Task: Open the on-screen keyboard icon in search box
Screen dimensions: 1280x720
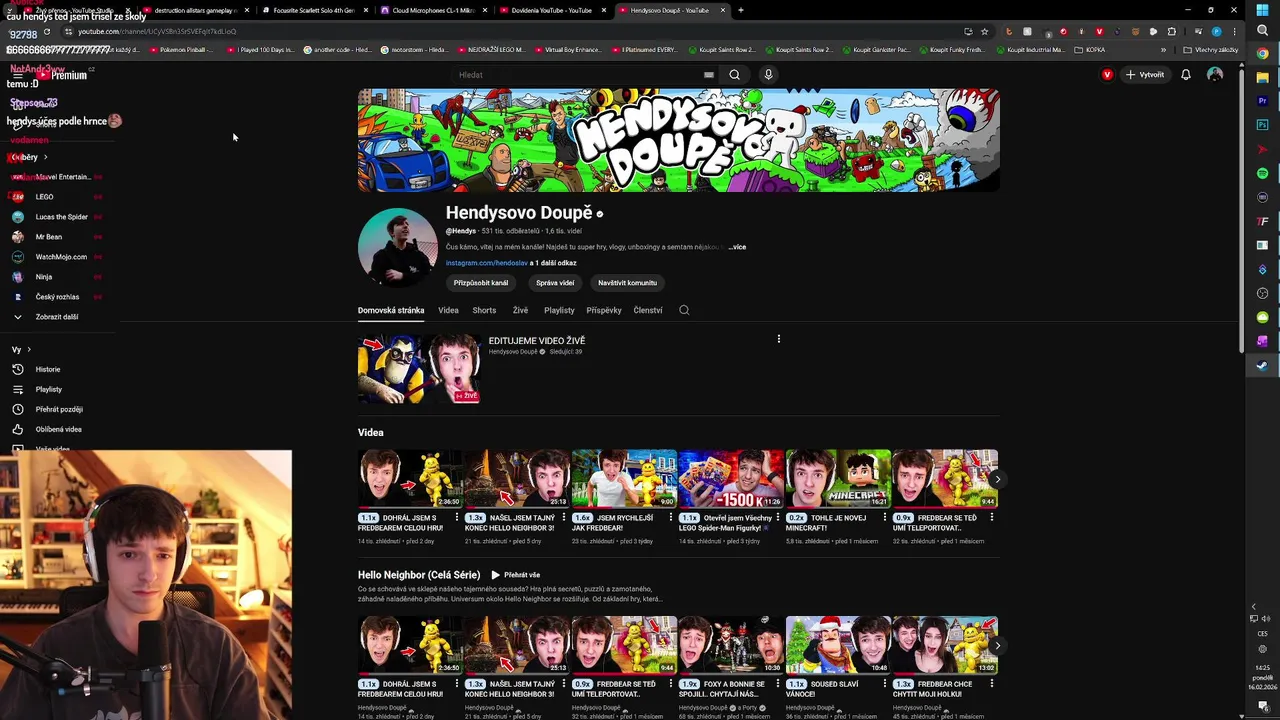Action: (709, 75)
